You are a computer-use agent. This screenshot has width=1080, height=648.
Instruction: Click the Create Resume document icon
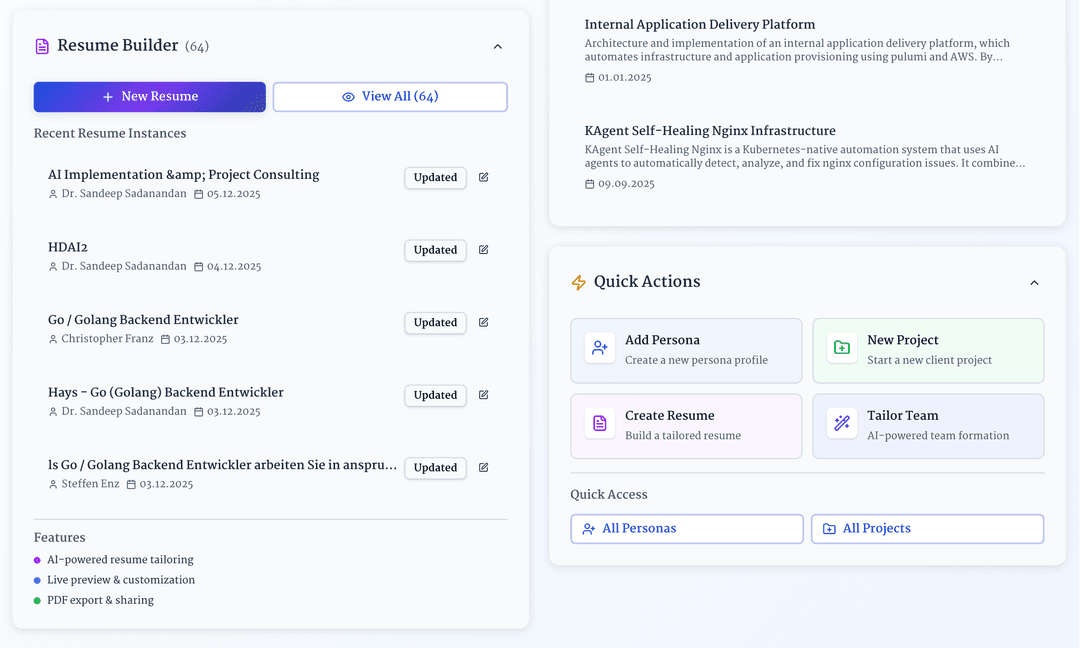[600, 423]
